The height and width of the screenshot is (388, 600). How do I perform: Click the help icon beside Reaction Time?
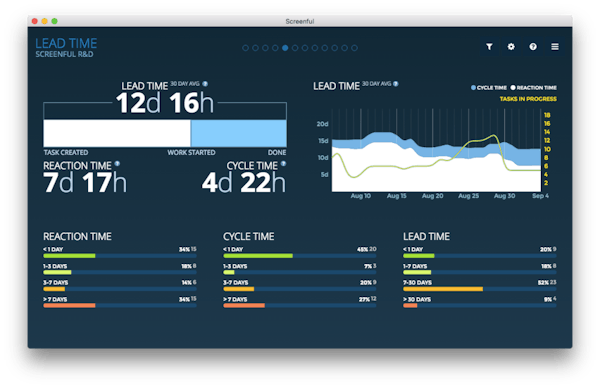coord(117,163)
